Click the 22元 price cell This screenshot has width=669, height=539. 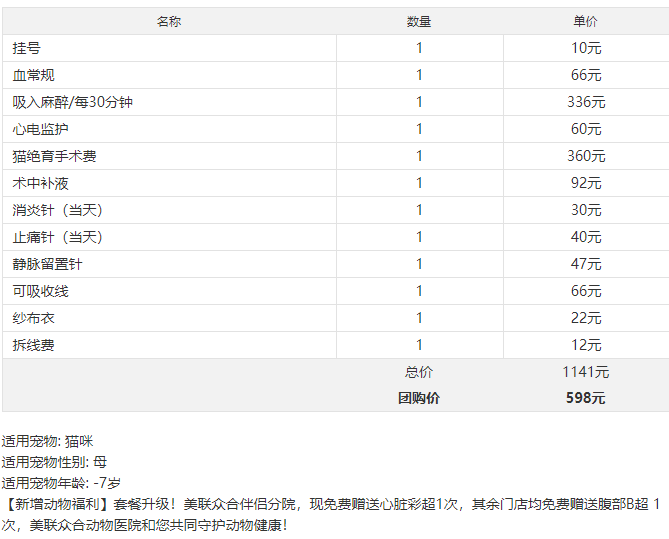tap(586, 318)
